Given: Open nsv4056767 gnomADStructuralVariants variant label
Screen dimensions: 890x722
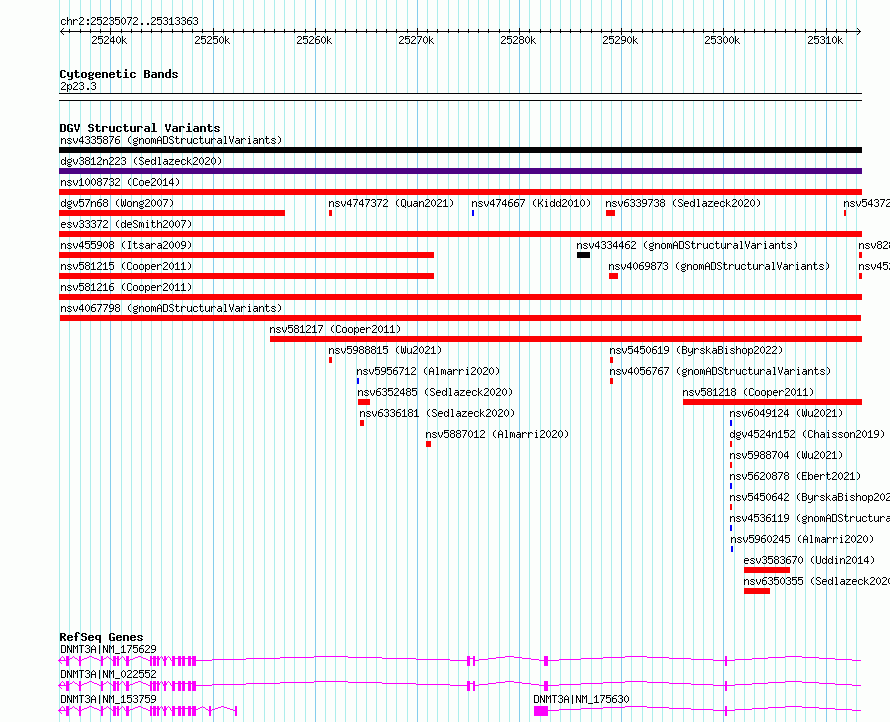Looking at the screenshot, I should [x=720, y=371].
